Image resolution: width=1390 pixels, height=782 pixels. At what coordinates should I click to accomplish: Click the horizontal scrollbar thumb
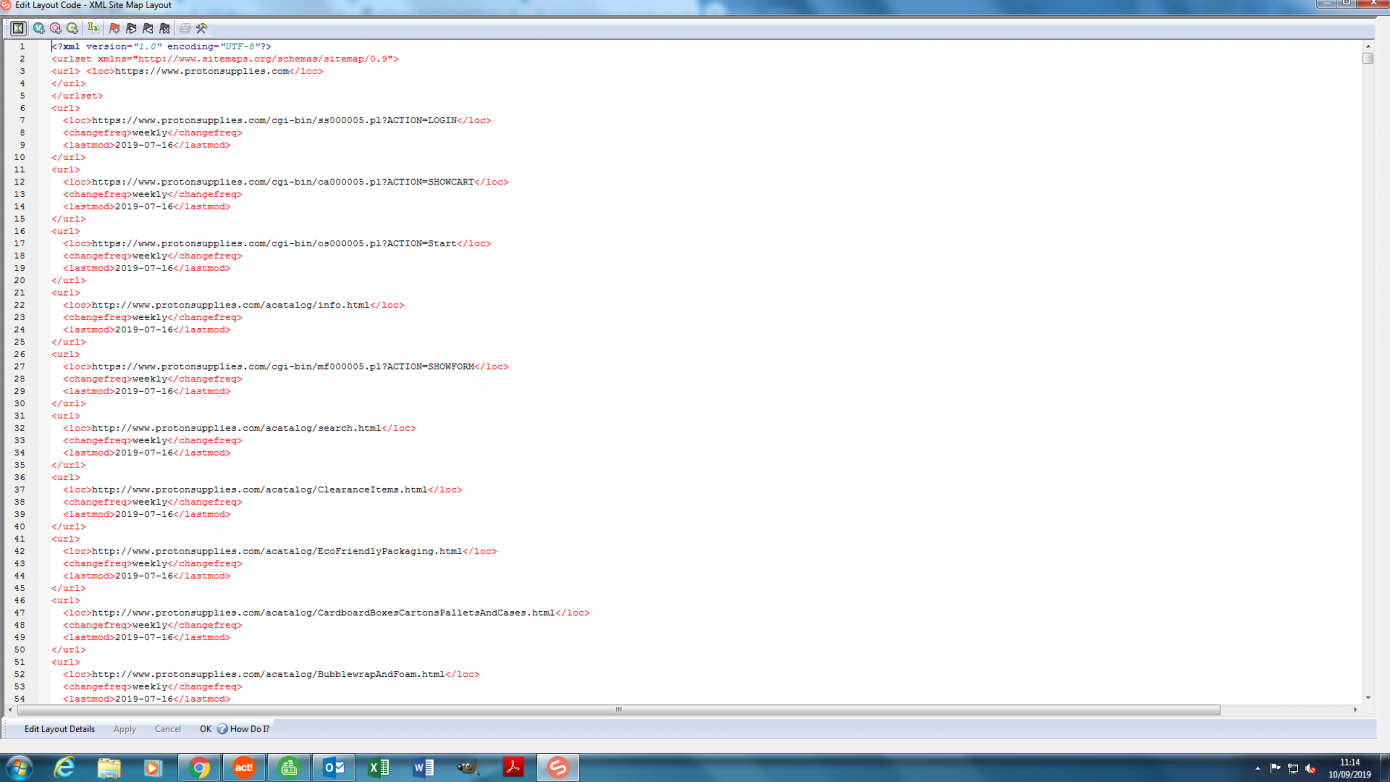[618, 710]
